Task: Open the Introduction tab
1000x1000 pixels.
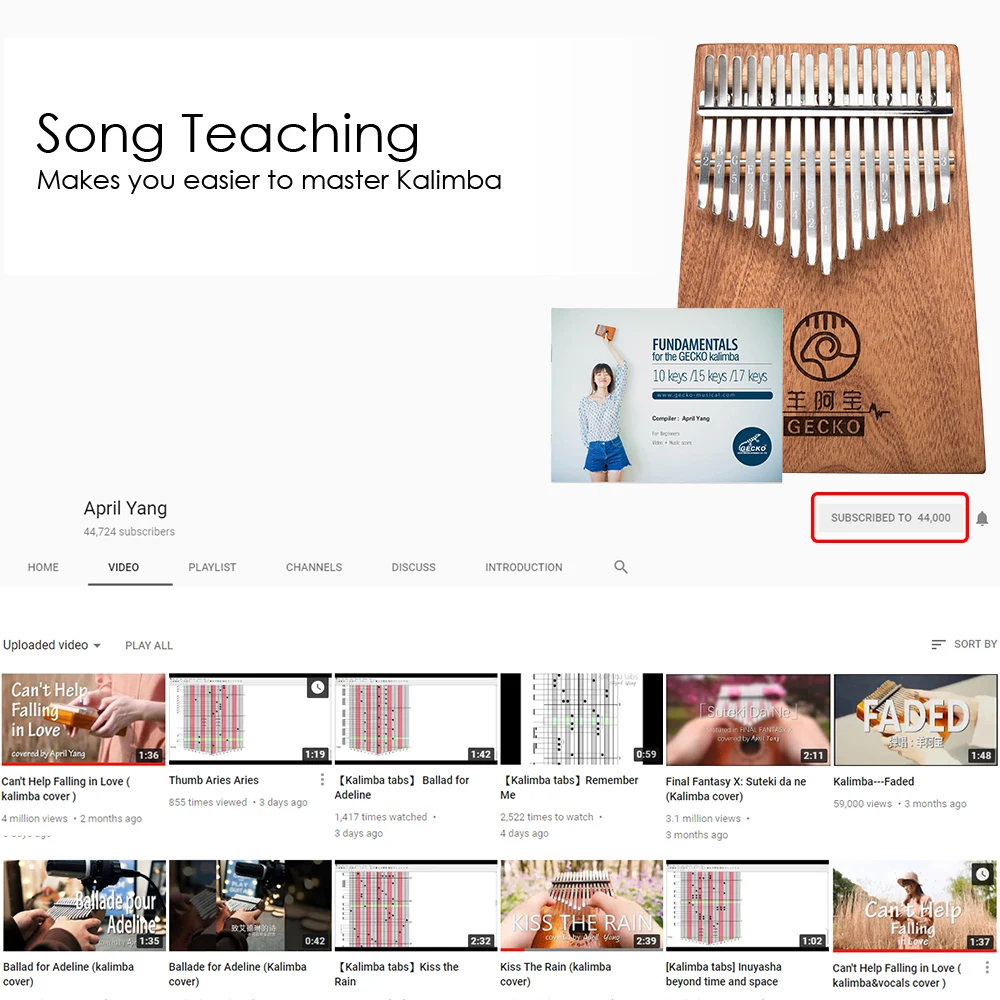Action: tap(524, 567)
